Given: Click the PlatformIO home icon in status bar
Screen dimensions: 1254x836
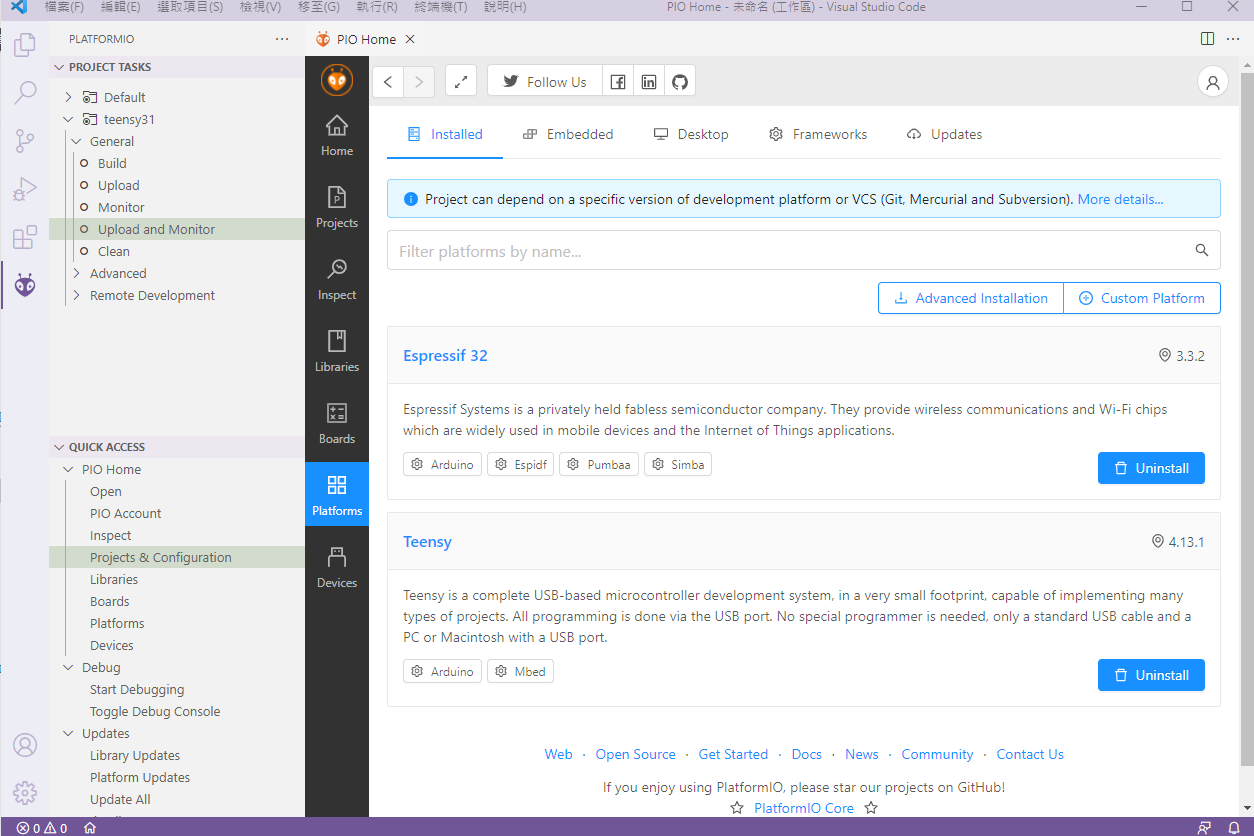Looking at the screenshot, I should pyautogui.click(x=90, y=828).
